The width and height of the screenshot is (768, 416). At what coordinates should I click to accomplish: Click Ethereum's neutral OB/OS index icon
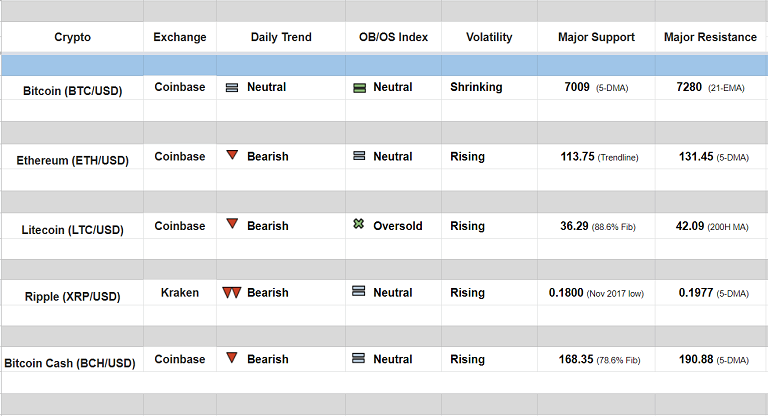[x=359, y=156]
